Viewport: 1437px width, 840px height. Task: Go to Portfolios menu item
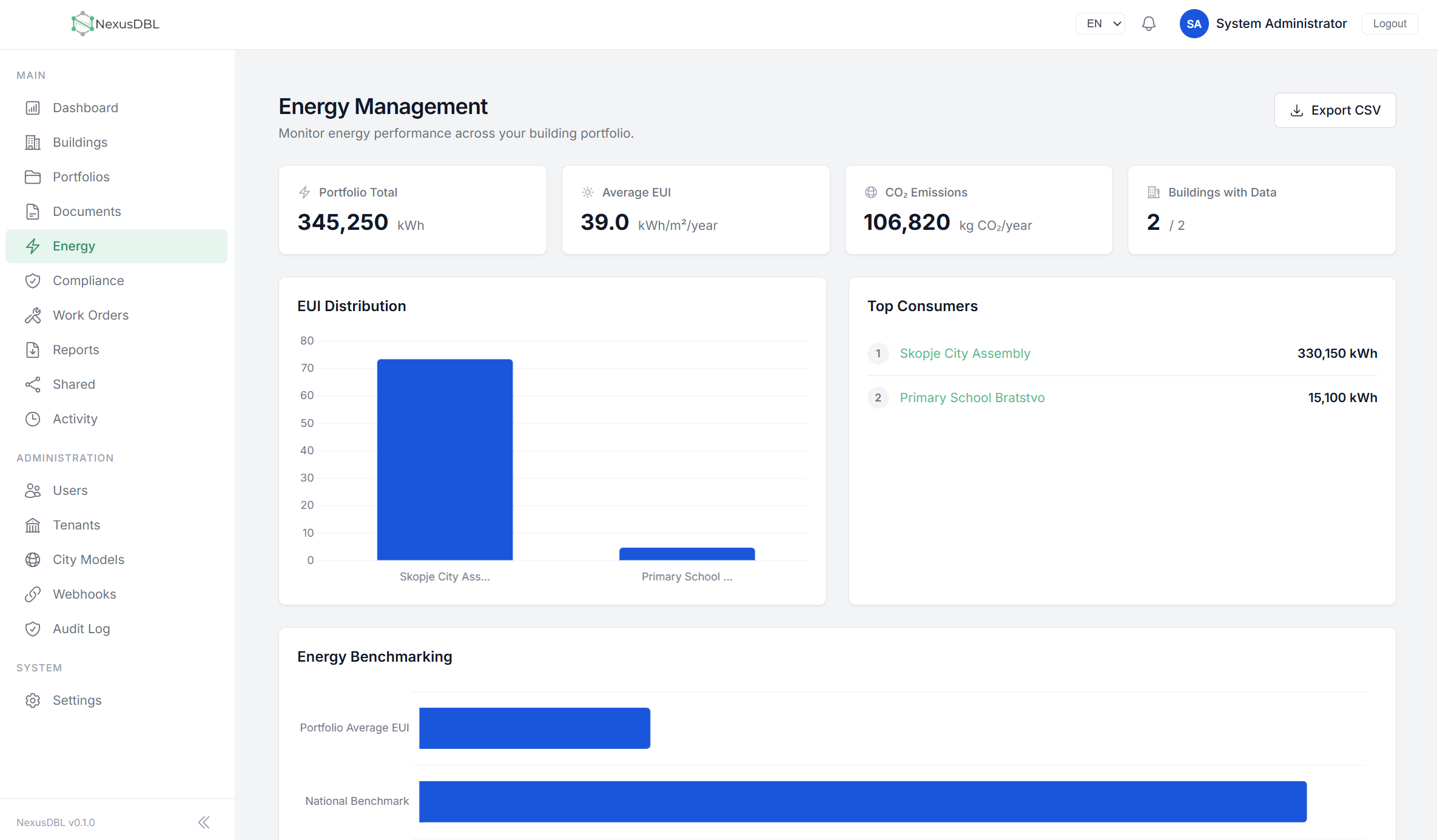pyautogui.click(x=116, y=177)
